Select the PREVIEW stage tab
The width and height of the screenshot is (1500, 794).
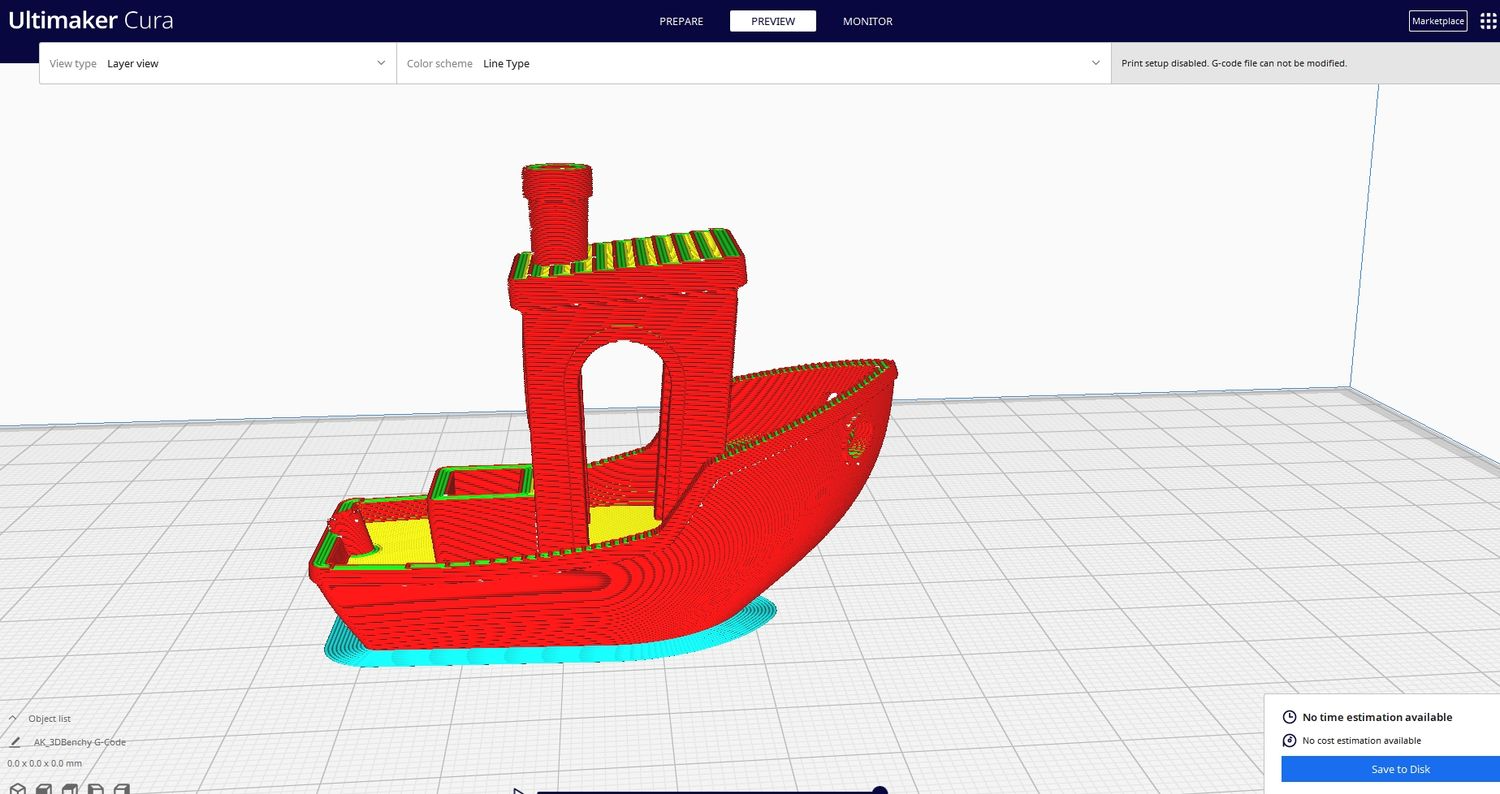(x=772, y=21)
